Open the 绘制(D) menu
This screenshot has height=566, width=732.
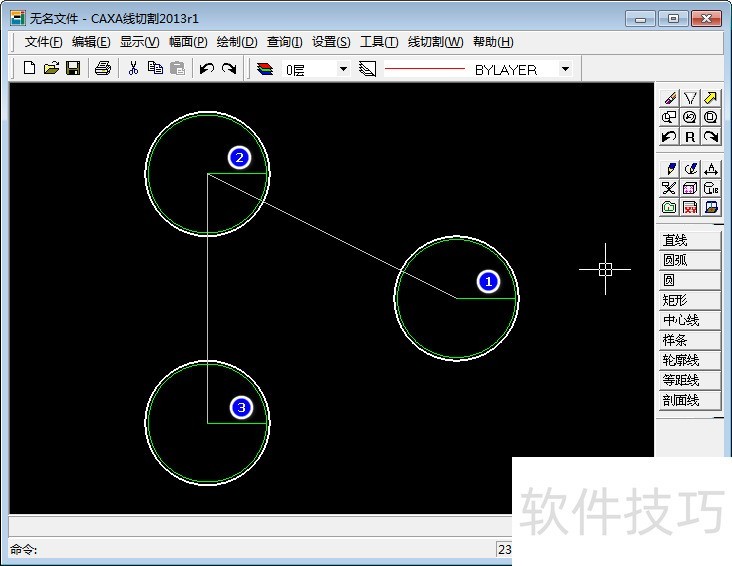point(236,42)
